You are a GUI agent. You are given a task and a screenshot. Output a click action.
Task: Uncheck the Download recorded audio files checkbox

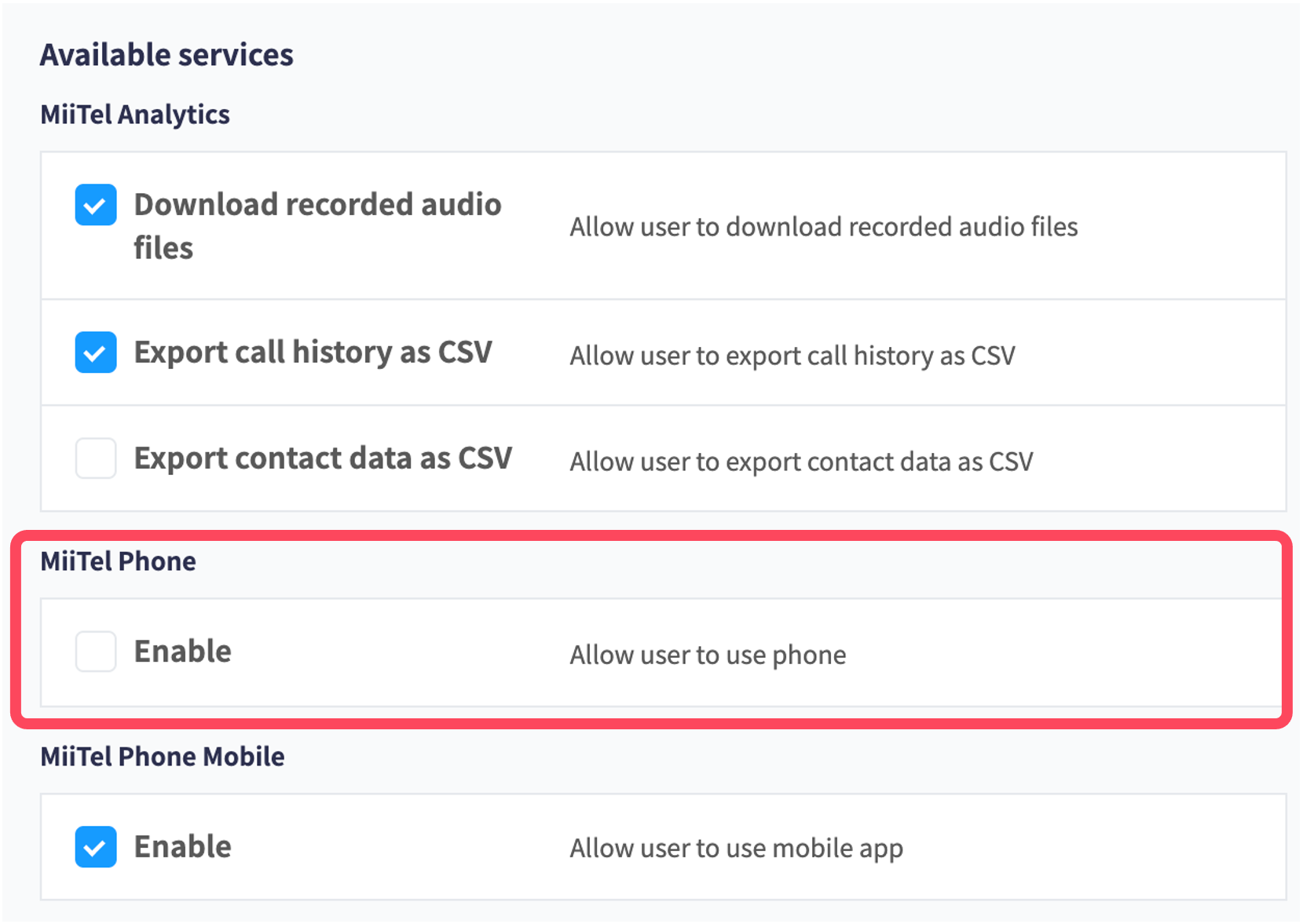[x=96, y=205]
